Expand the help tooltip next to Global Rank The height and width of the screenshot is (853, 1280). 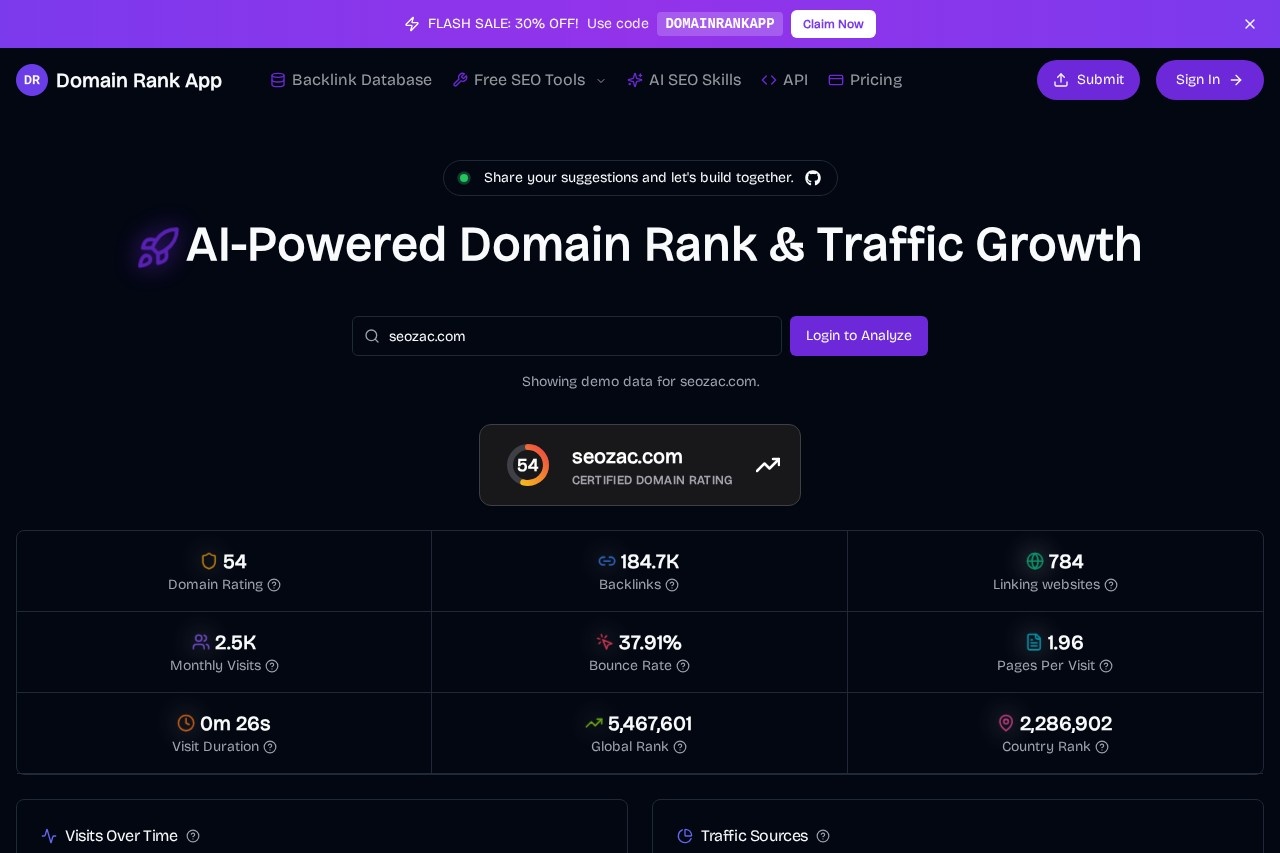click(681, 747)
